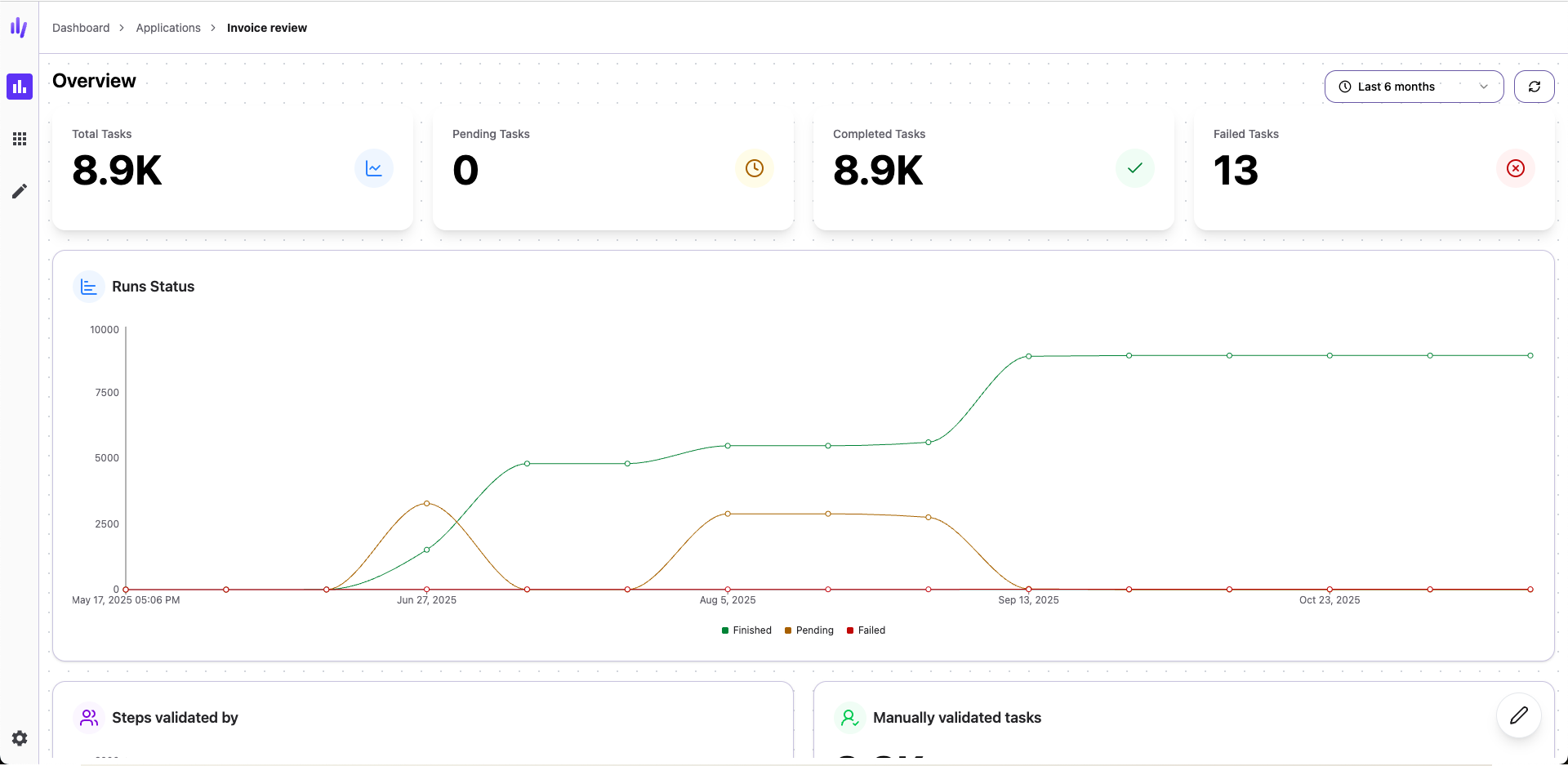The image size is (1568, 766).
Task: Toggle the Finished series in the legend
Action: tap(746, 630)
